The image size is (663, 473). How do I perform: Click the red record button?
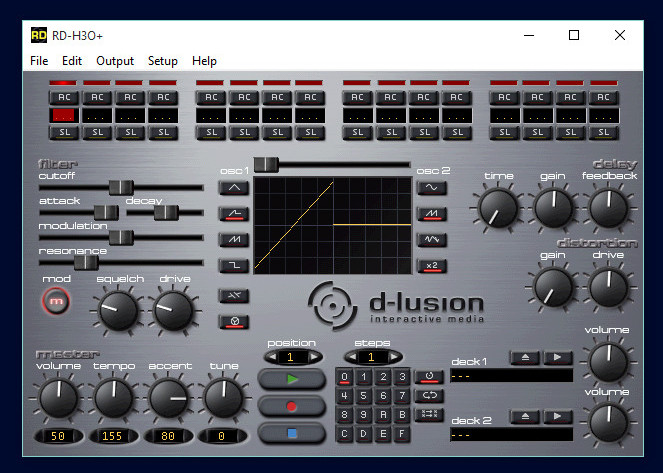[x=292, y=406]
